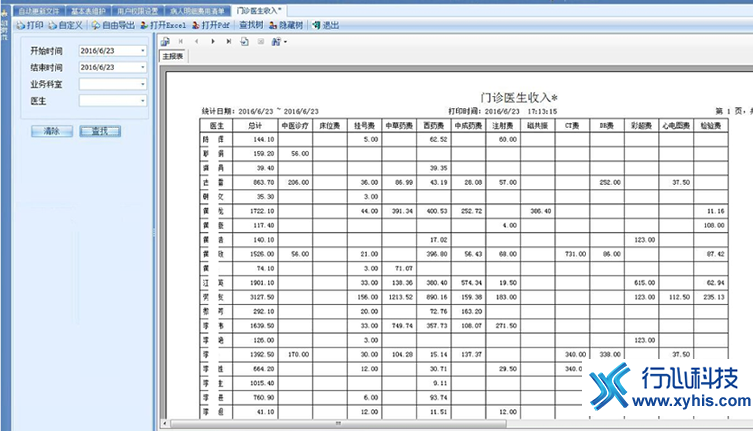The image size is (753, 431).
Task: Go to previous report page
Action: click(196, 41)
